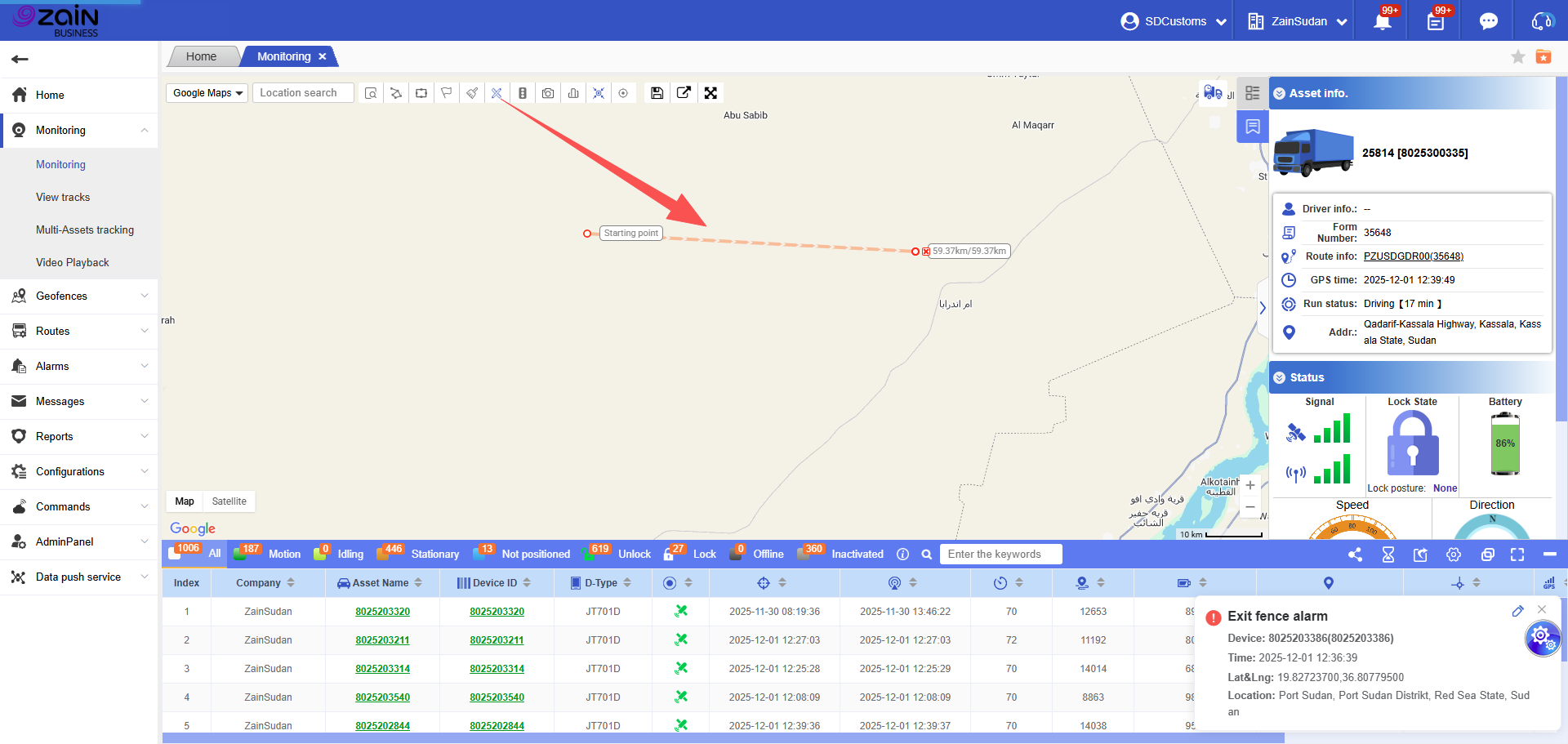
Task: Open notifications bell in top bar
Action: (x=1383, y=21)
